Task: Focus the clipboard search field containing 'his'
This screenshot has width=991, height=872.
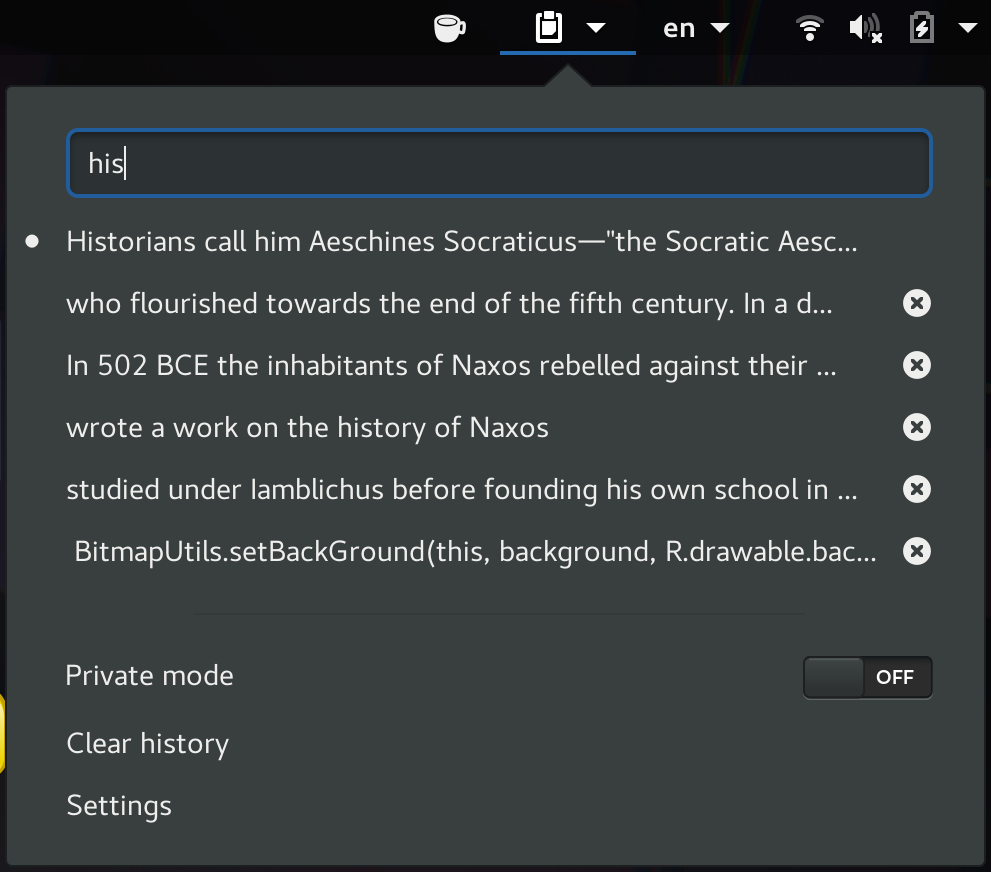Action: point(499,164)
